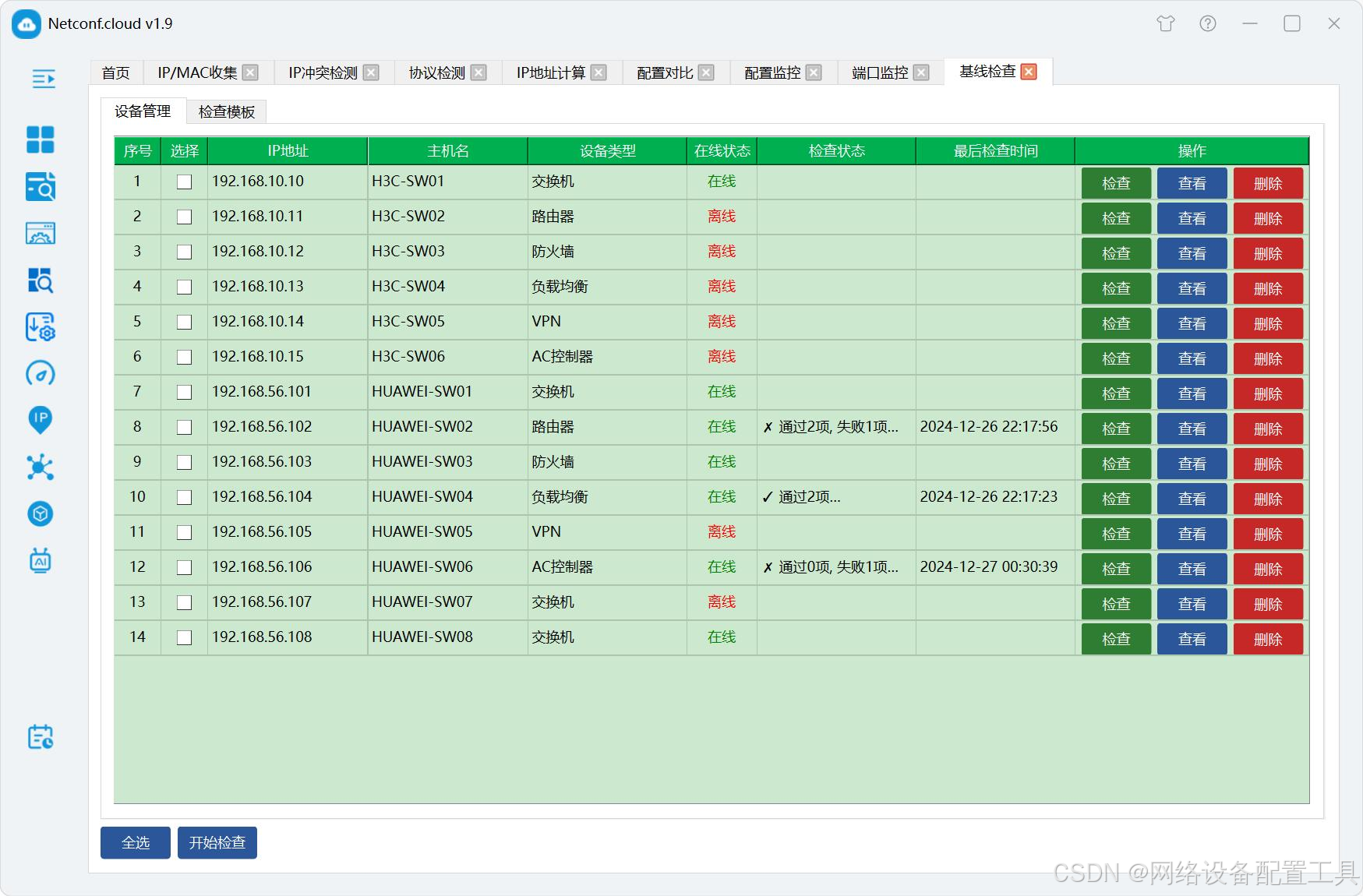
Task: Open the browser window with gear sidebar icon
Action: click(x=41, y=233)
